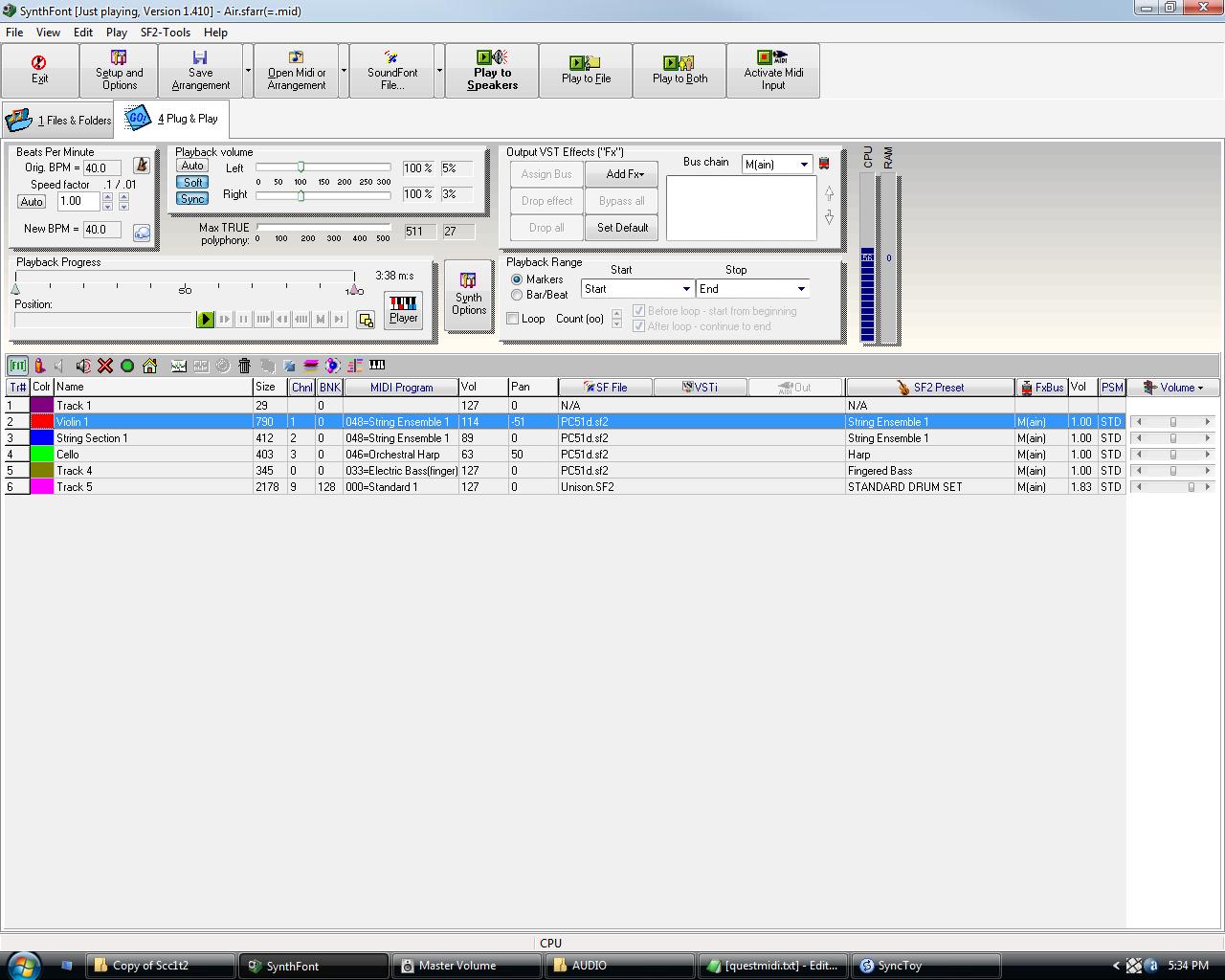Screen dimensions: 1225x980
Task: Click the waveform graph icon in track toolbar
Action: point(178,366)
